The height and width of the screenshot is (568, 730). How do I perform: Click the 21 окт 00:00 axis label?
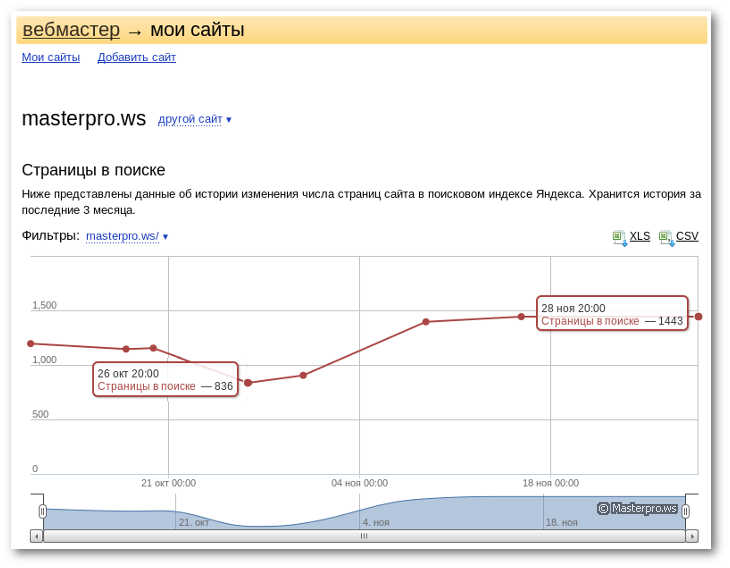tap(169, 483)
